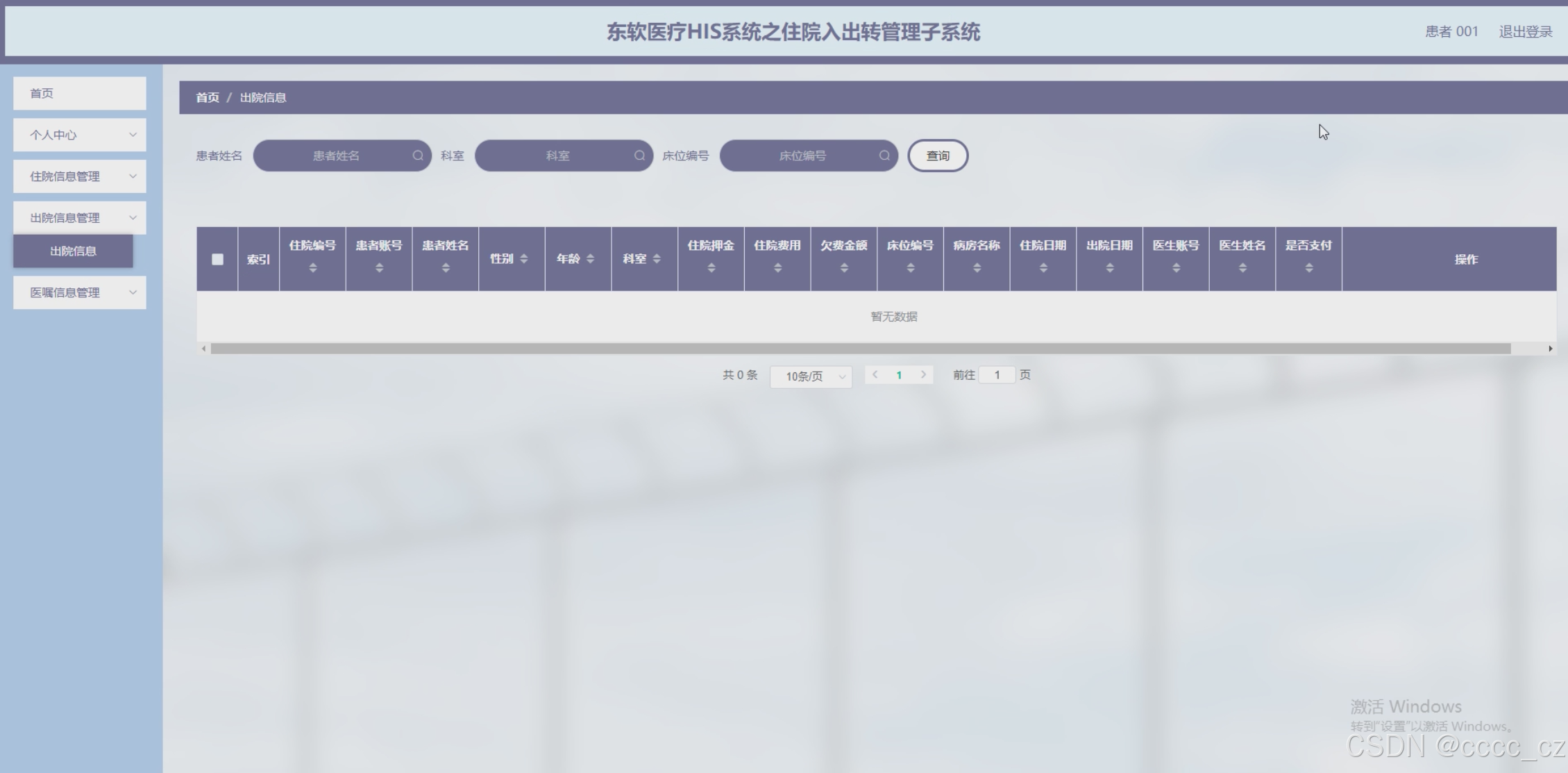The image size is (1568, 773).
Task: Sort by 是否支付 column
Action: click(x=1309, y=268)
